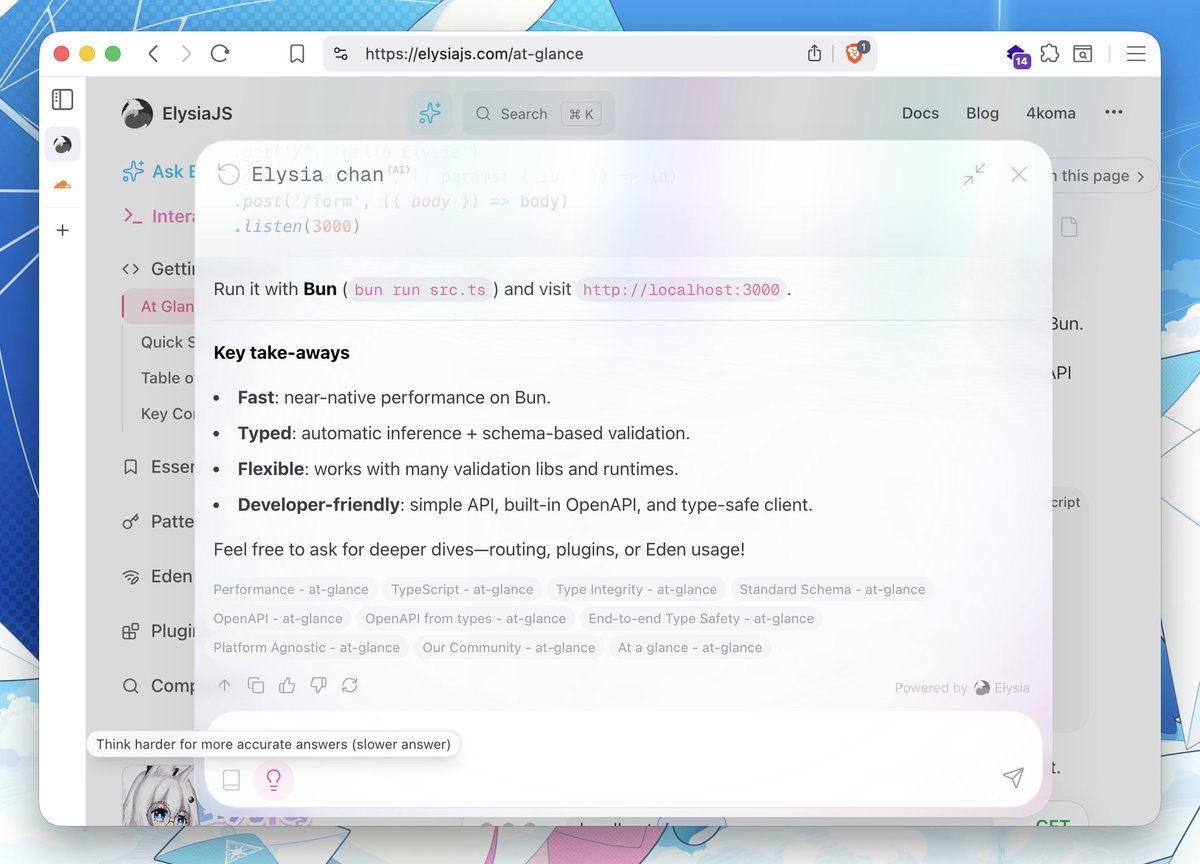
Task: Open the Docs nav item
Action: point(920,113)
